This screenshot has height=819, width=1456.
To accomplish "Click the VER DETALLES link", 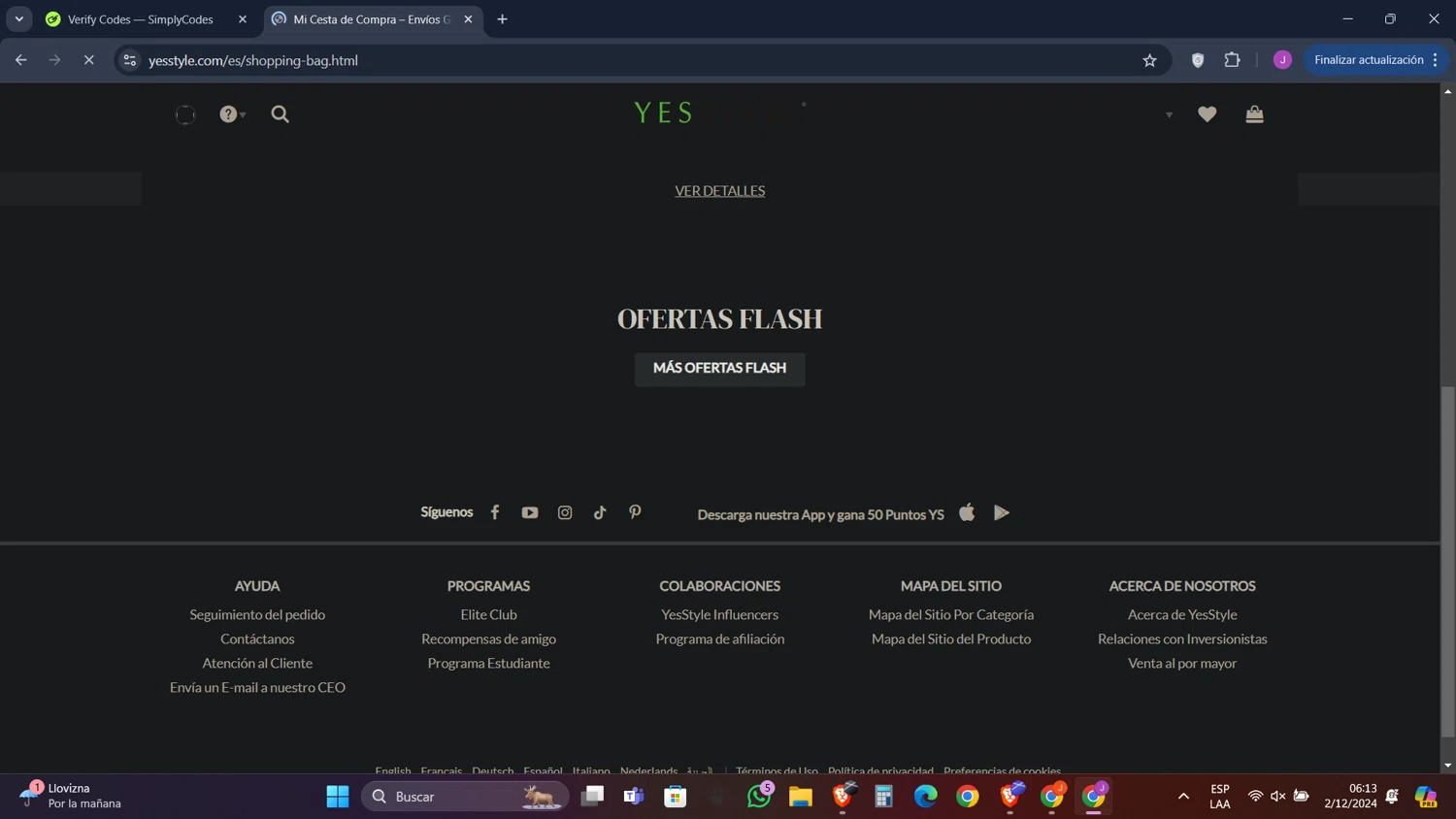I will [x=719, y=191].
